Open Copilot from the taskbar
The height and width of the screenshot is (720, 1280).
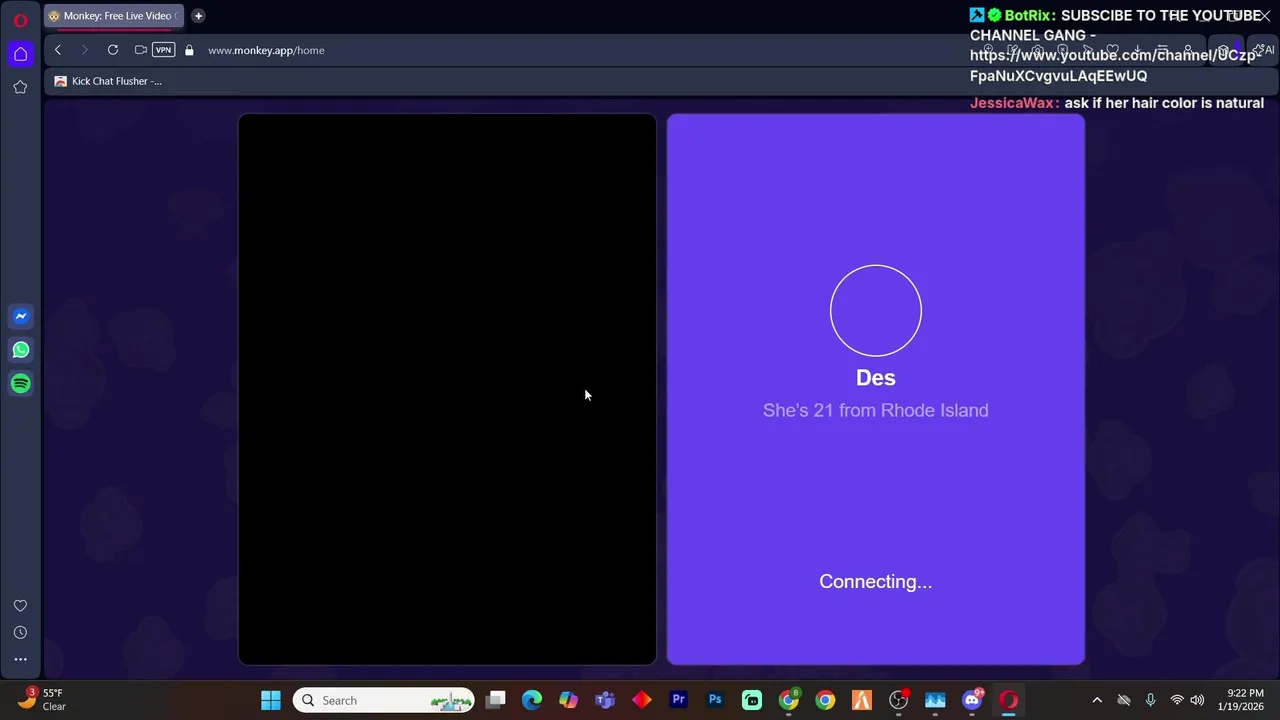coord(568,700)
